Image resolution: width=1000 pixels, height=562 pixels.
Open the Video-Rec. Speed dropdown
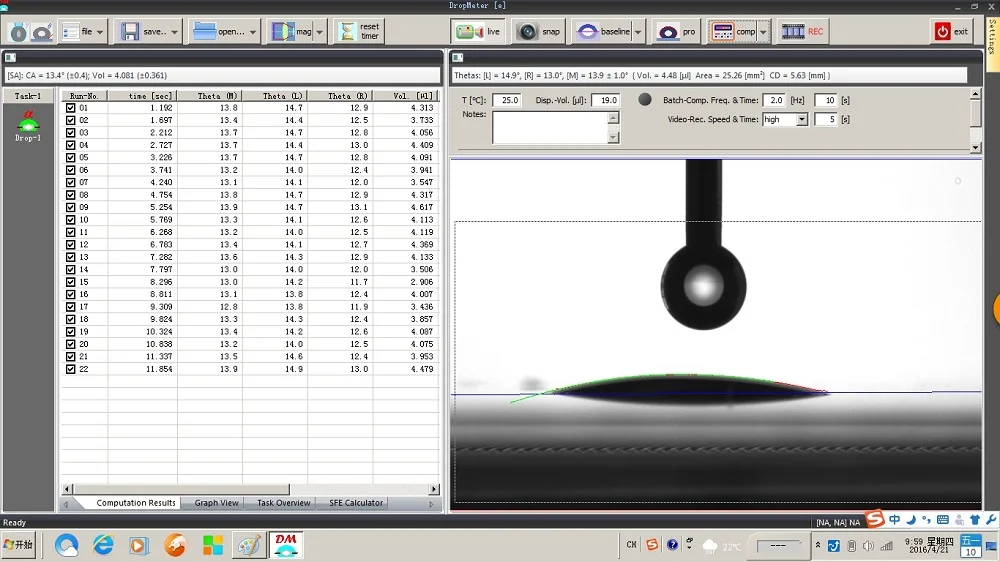click(801, 120)
